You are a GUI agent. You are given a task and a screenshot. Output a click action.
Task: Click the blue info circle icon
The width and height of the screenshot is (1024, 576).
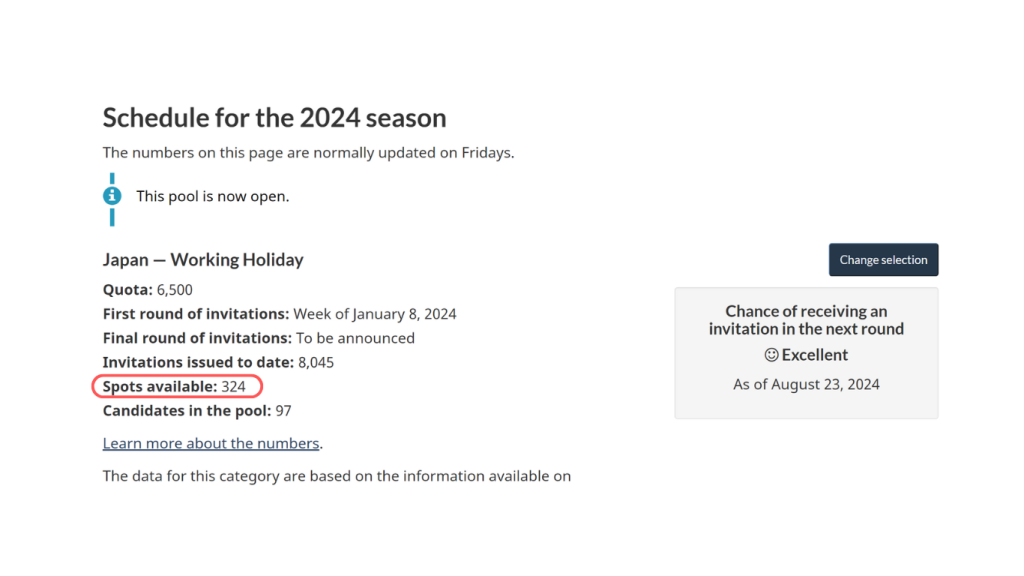112,196
